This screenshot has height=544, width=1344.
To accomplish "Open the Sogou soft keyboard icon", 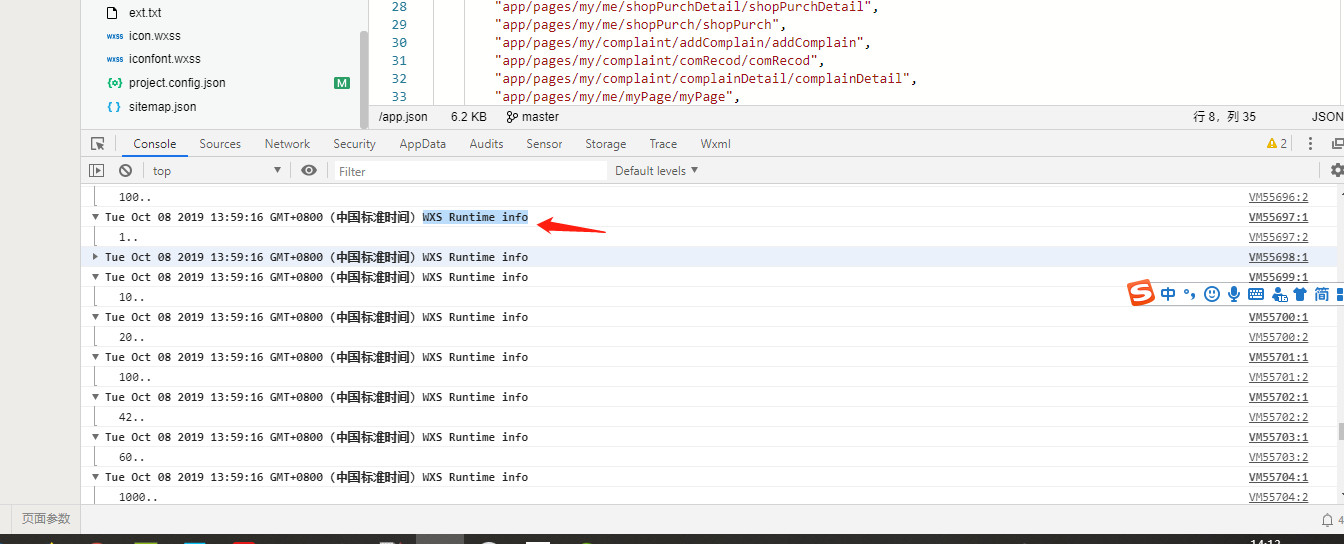I will point(1256,294).
